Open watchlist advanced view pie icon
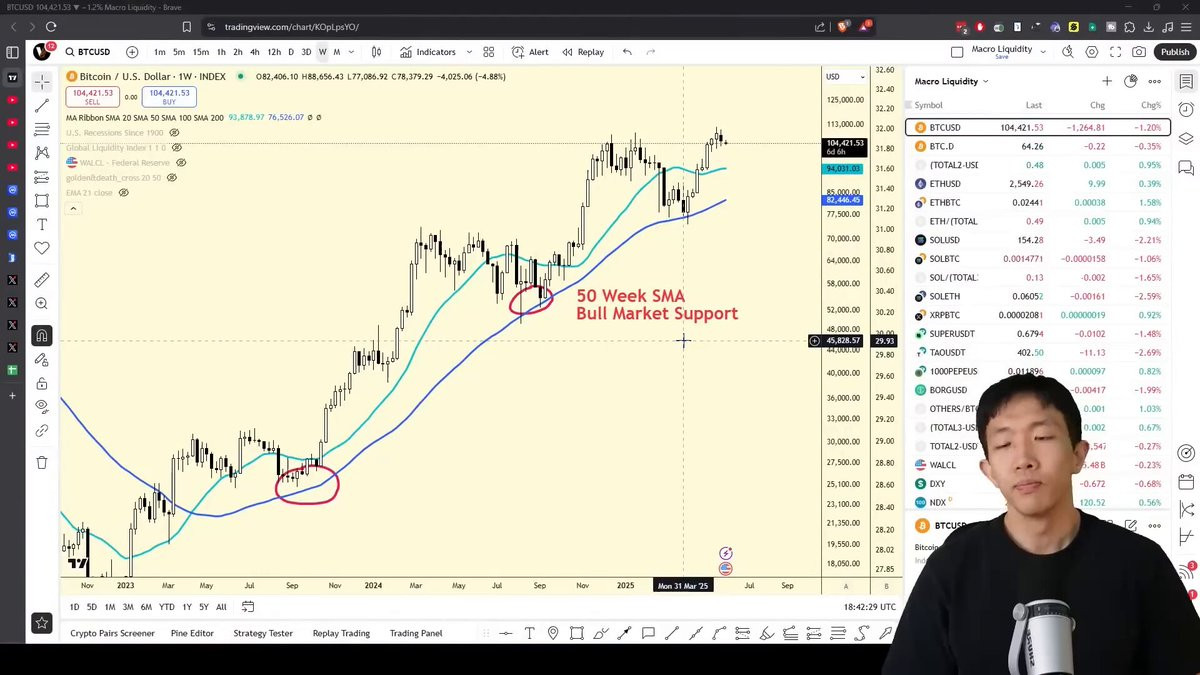 click(x=1131, y=81)
